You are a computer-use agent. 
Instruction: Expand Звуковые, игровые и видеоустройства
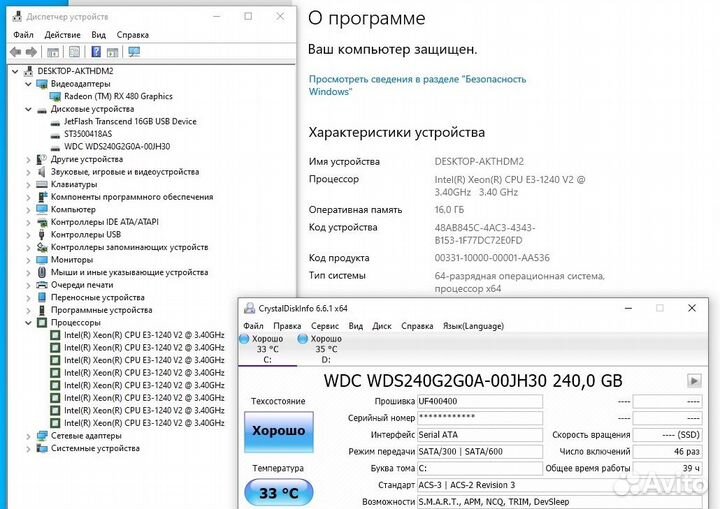[28, 172]
